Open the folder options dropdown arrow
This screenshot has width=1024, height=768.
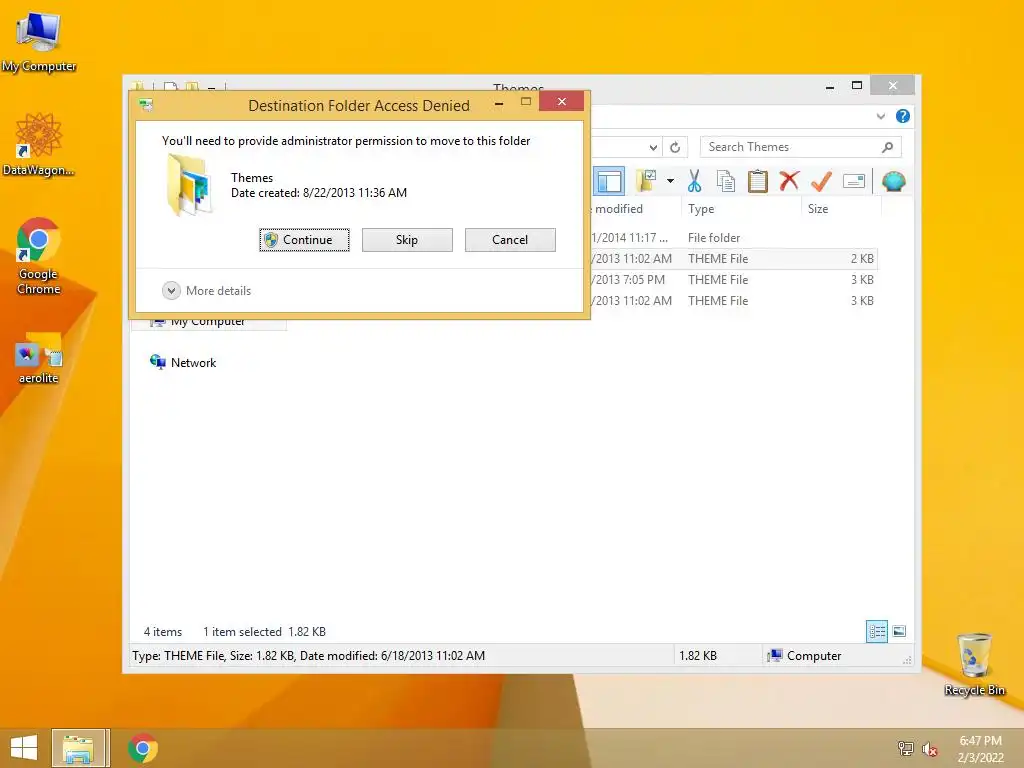pyautogui.click(x=670, y=181)
